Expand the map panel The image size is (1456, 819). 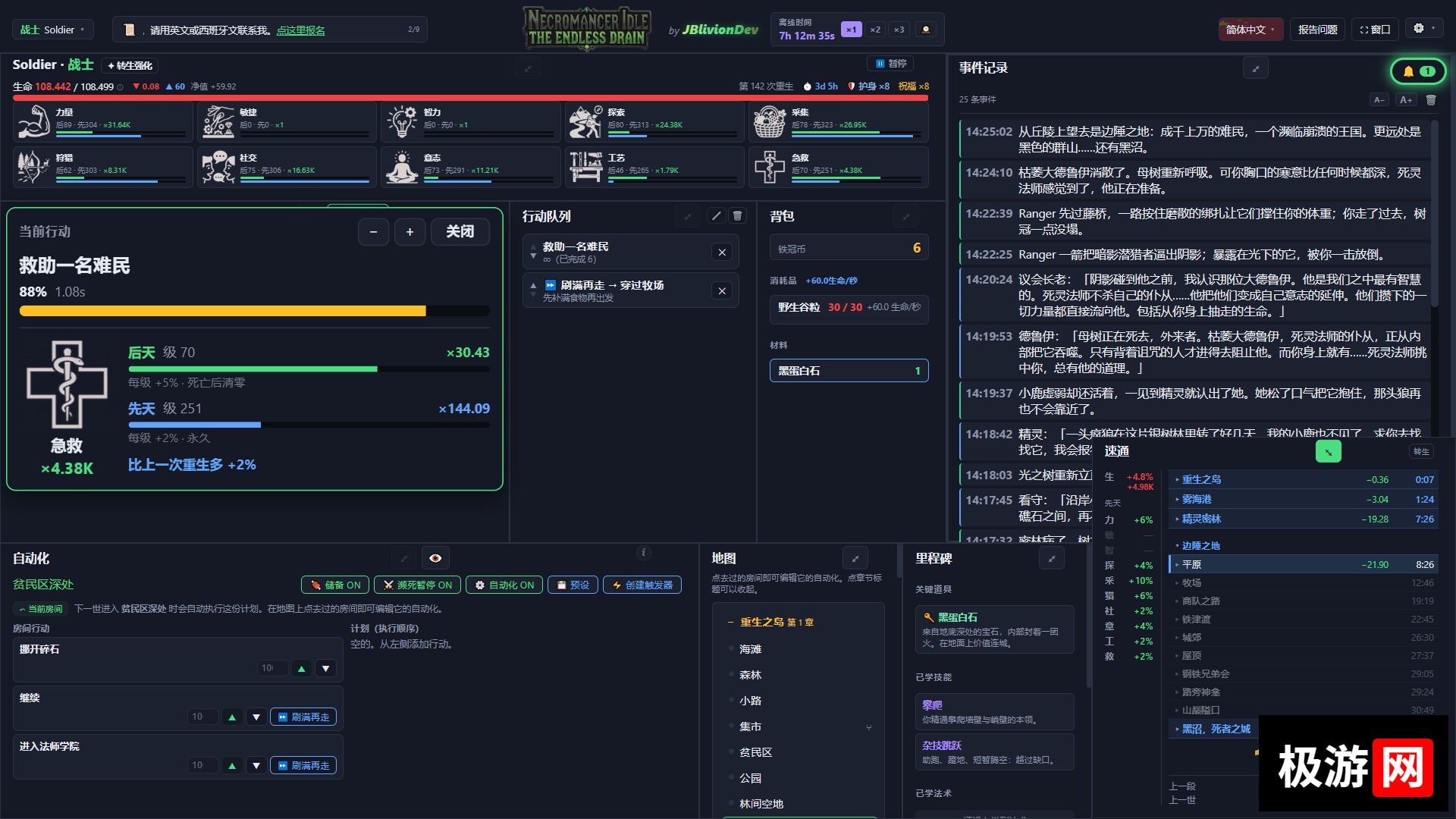click(855, 558)
